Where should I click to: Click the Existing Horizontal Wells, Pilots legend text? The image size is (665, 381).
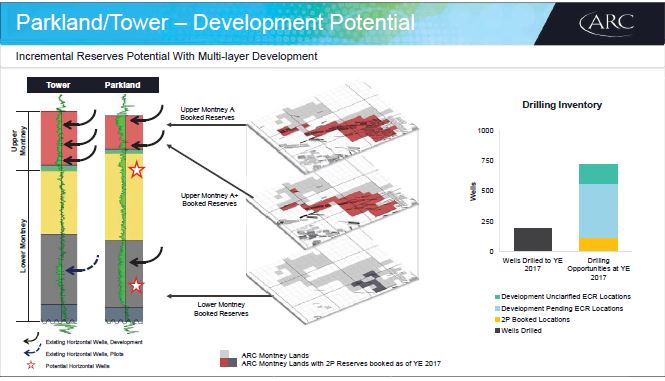point(84,354)
